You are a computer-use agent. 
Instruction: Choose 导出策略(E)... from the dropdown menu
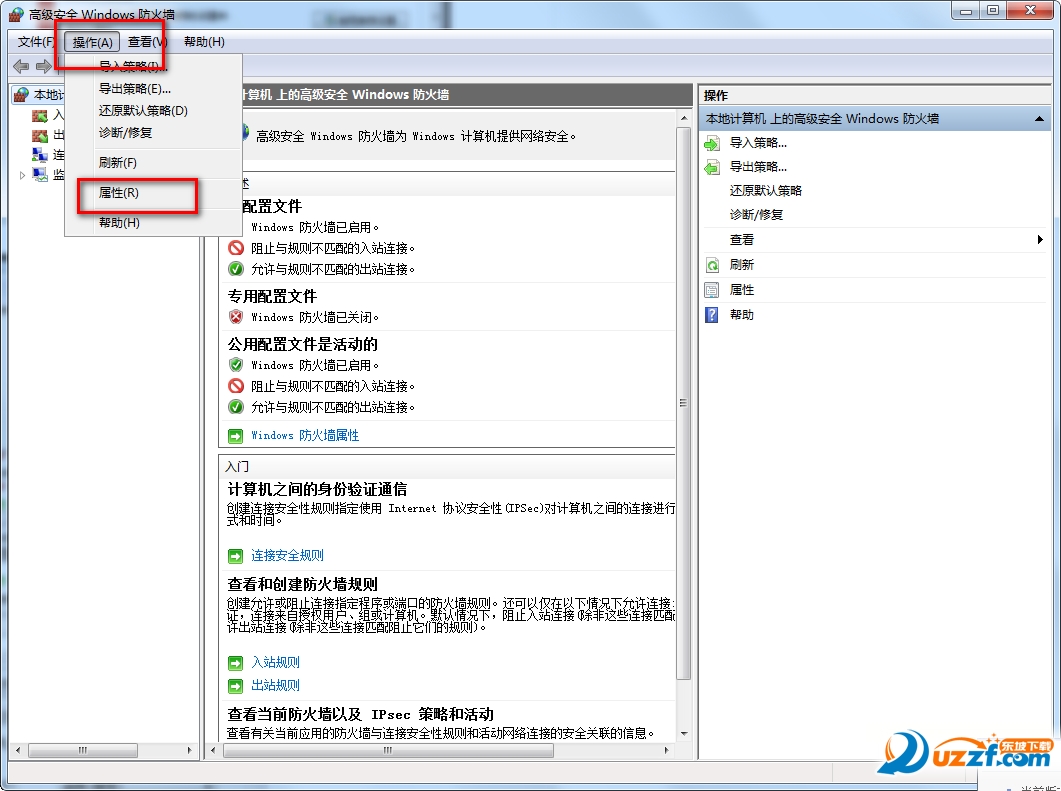(x=135, y=89)
